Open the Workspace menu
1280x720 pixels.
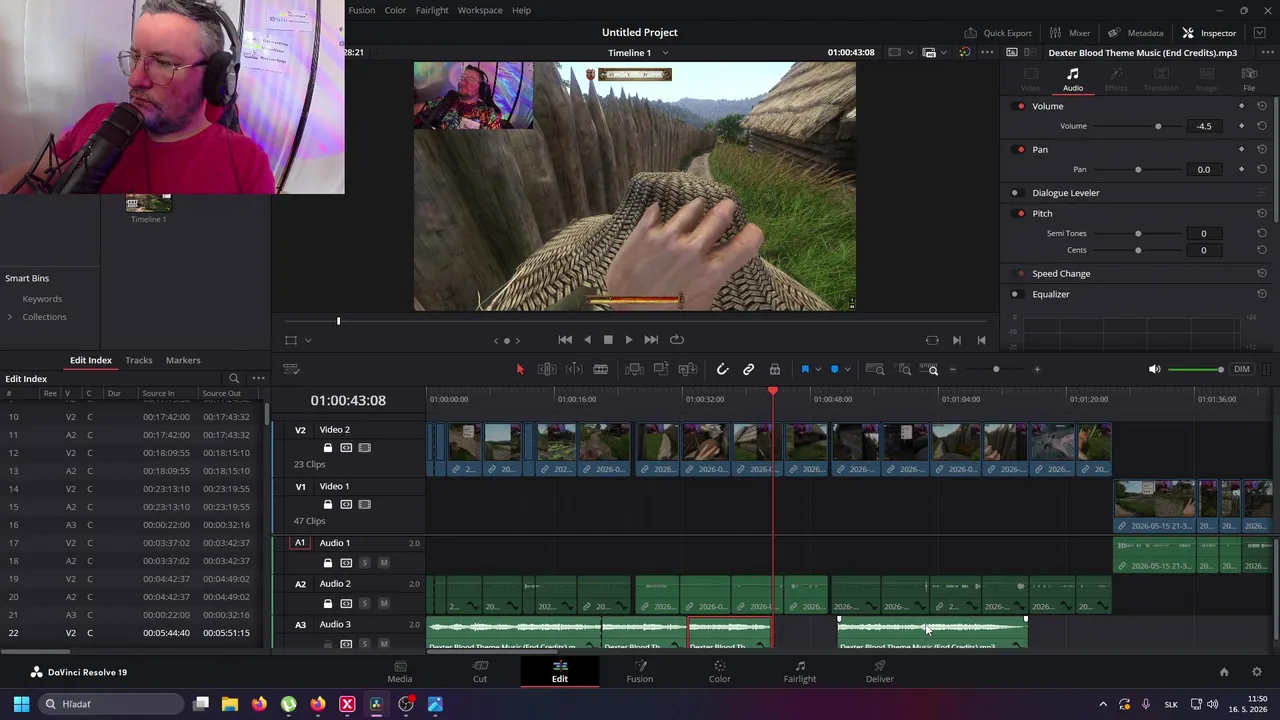pos(480,10)
